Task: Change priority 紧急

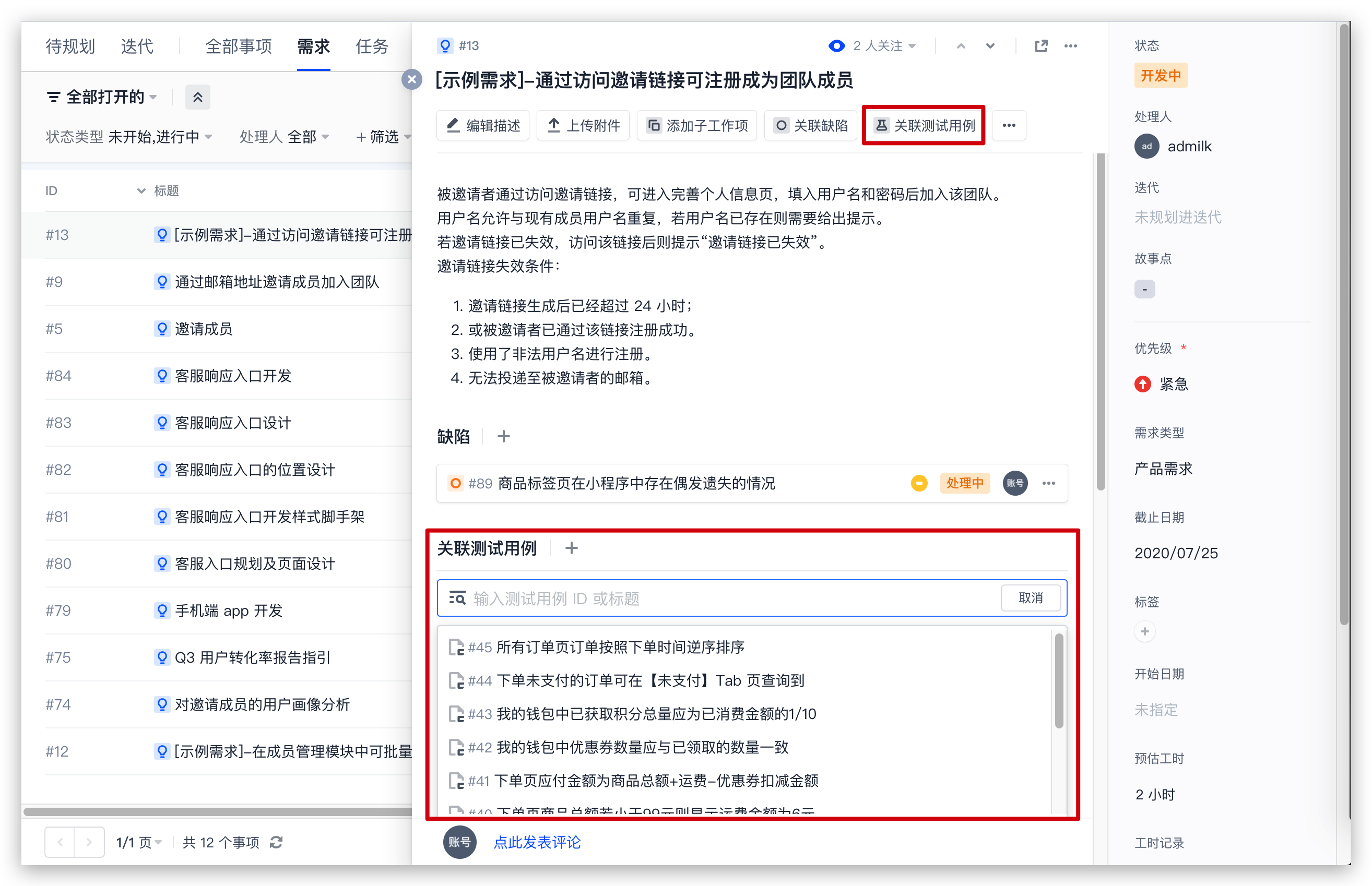Action: point(1162,385)
